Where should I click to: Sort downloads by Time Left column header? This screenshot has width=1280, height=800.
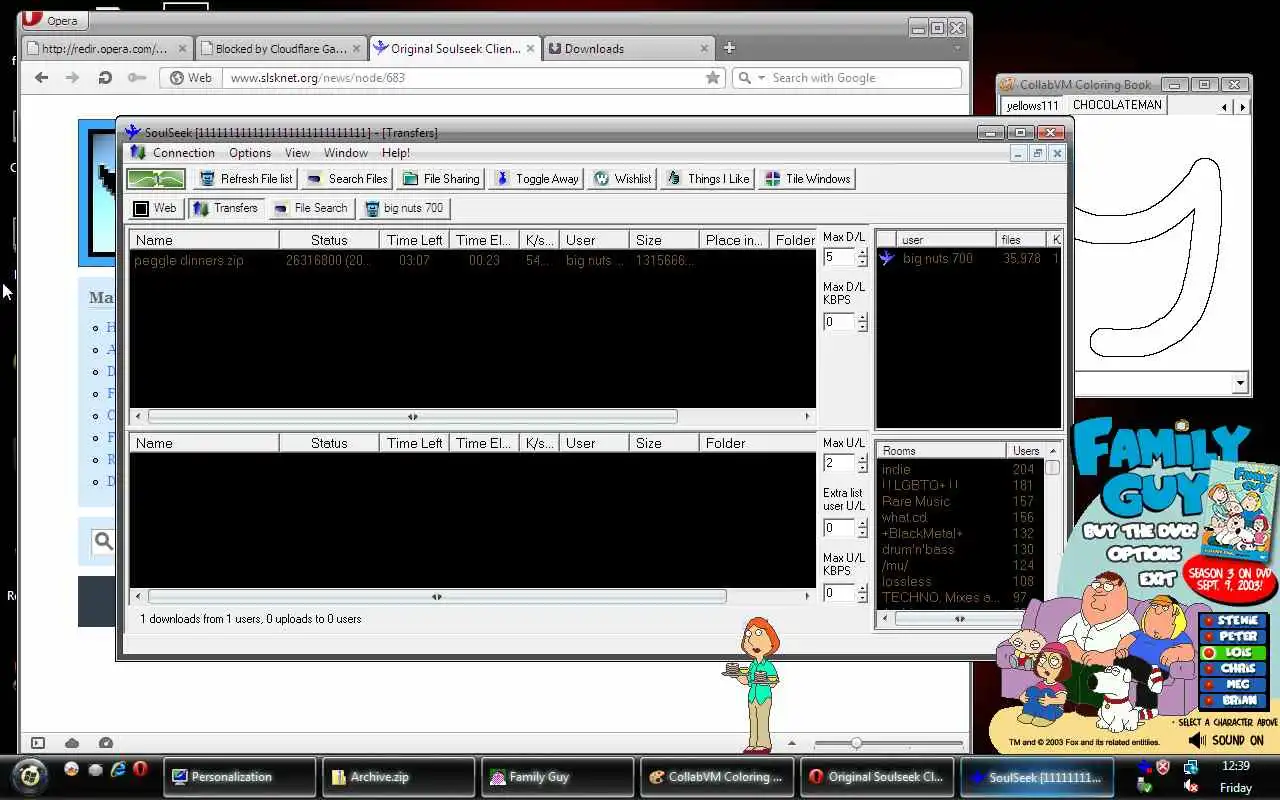pyautogui.click(x=414, y=240)
